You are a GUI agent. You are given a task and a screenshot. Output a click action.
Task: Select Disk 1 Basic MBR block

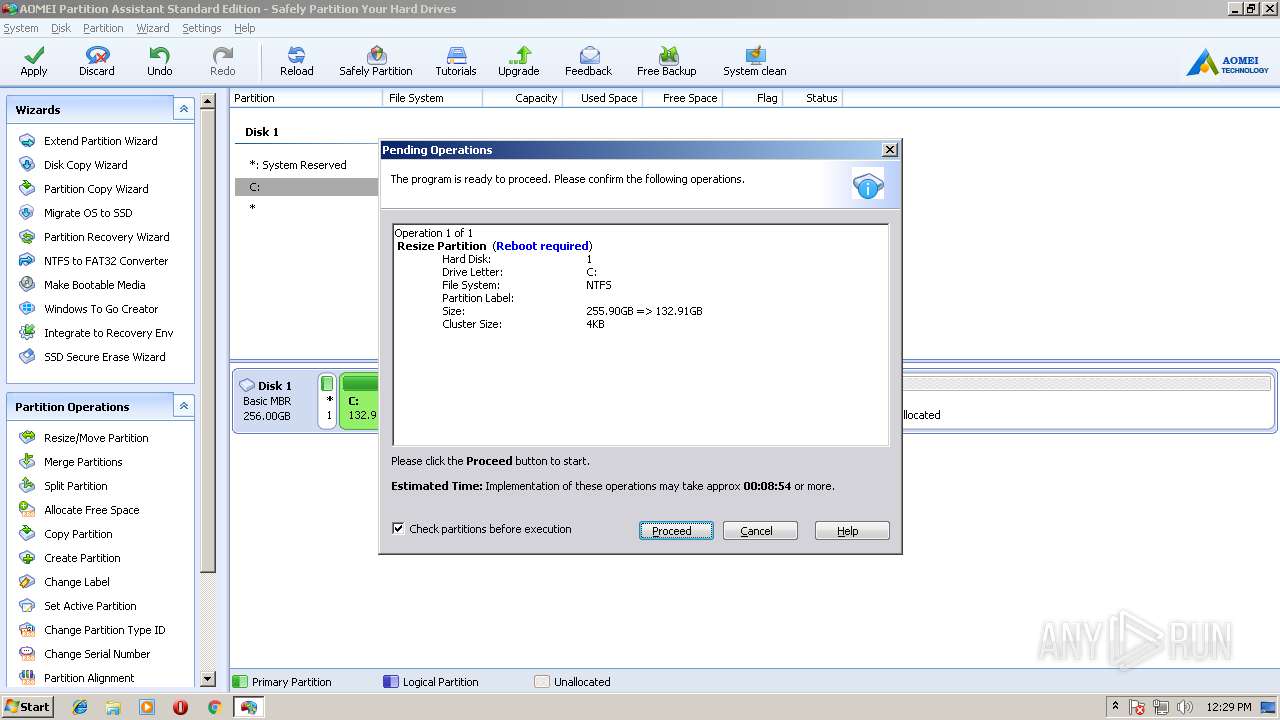(x=274, y=401)
